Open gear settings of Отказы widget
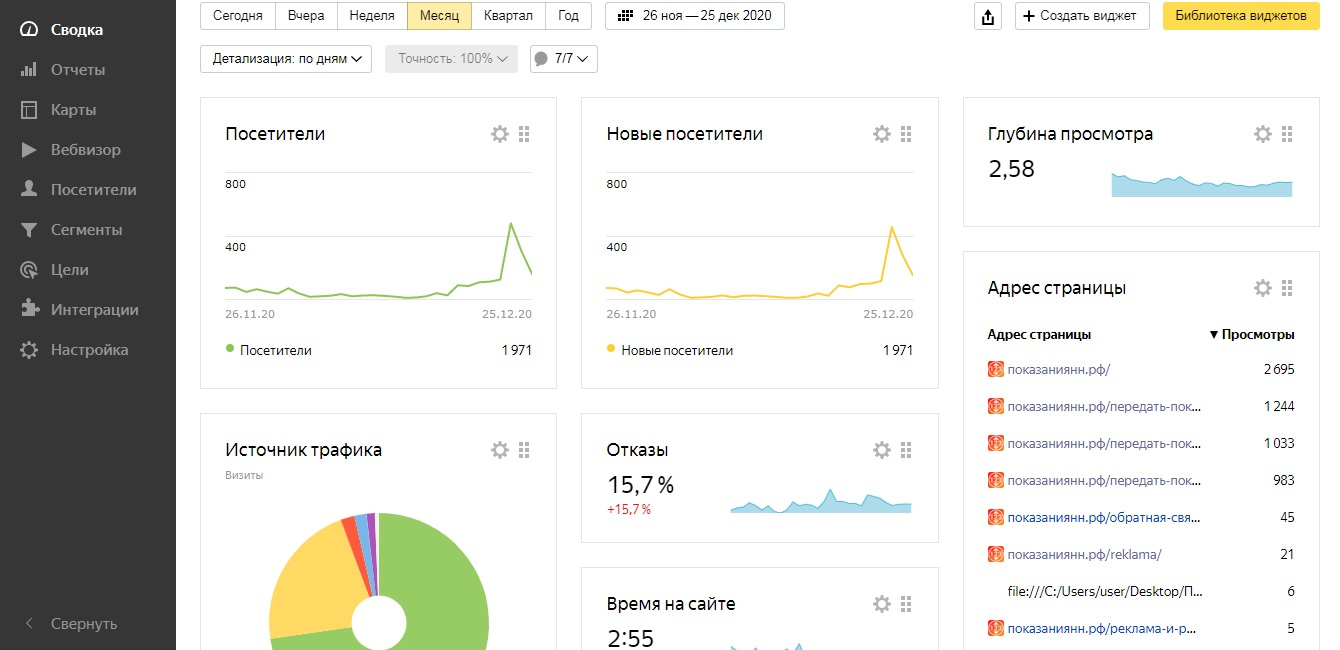The height and width of the screenshot is (650, 1340). [x=881, y=450]
